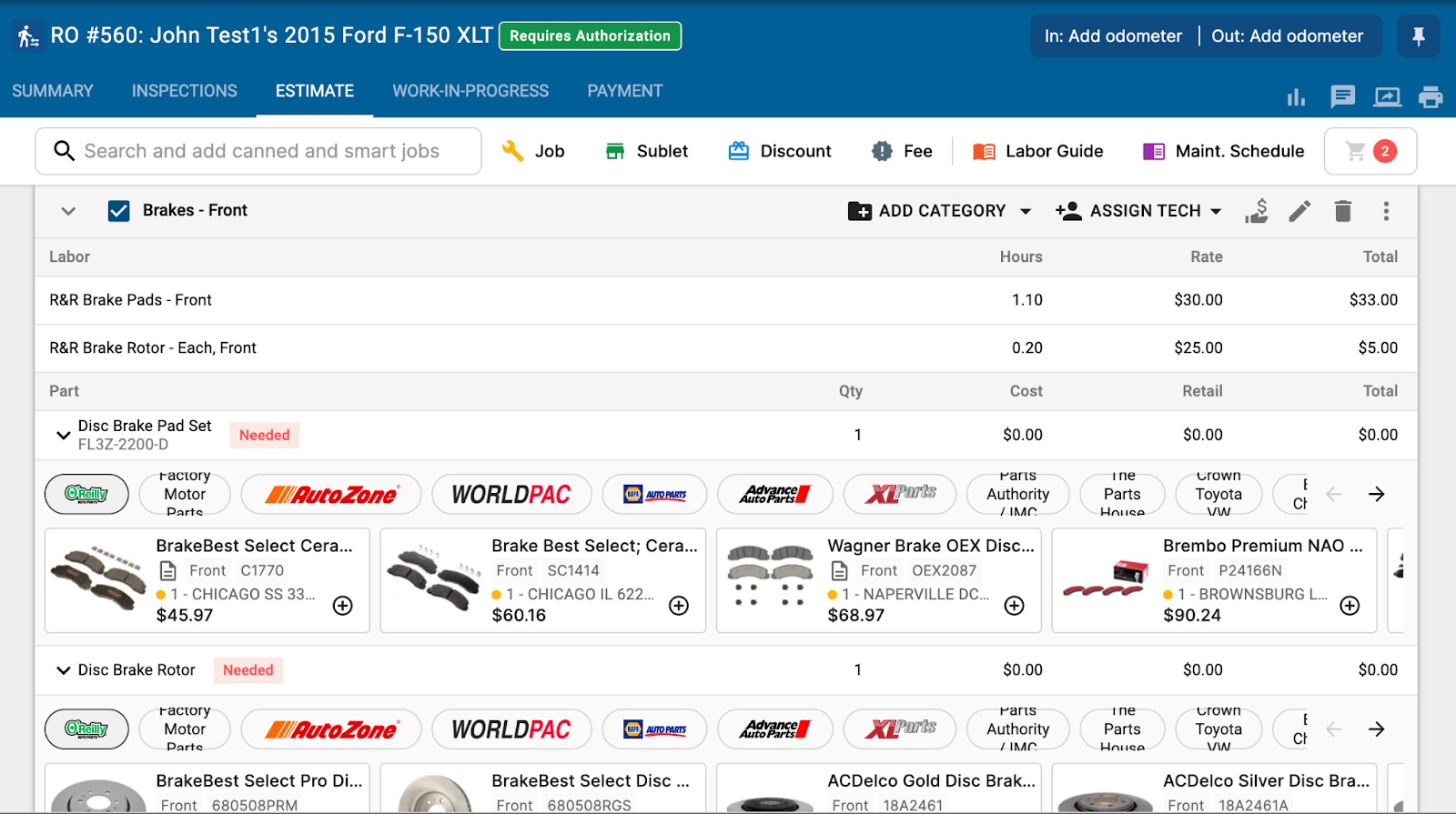This screenshot has width=1456, height=814.
Task: Open the reports bar chart icon
Action: click(x=1296, y=96)
